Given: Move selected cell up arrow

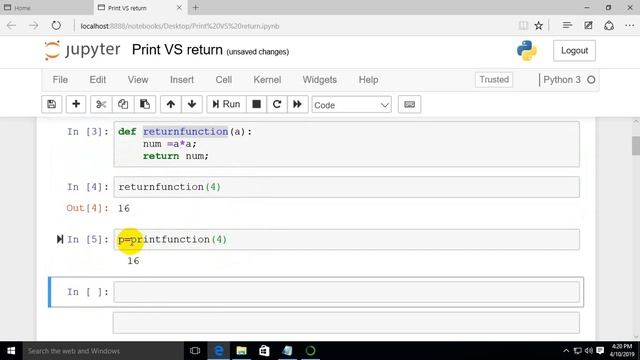Looking at the screenshot, I should pos(171,104).
